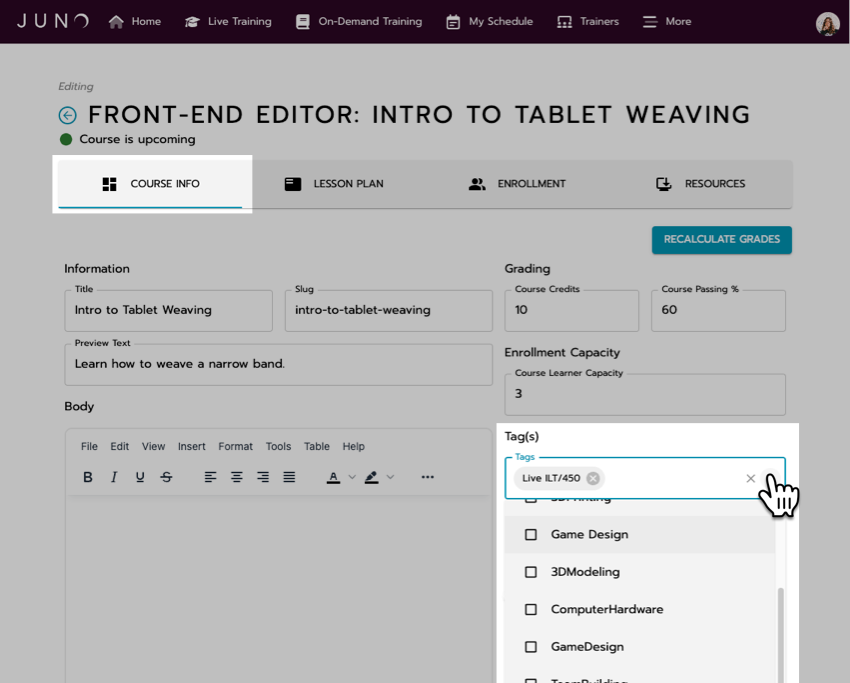Open the more options ellipsis in editor toolbar
The width and height of the screenshot is (850, 683).
(x=427, y=477)
